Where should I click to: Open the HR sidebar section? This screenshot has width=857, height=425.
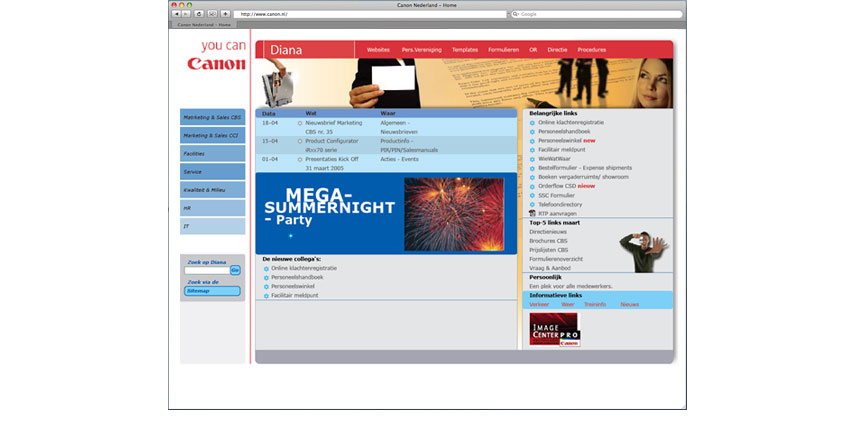point(213,208)
